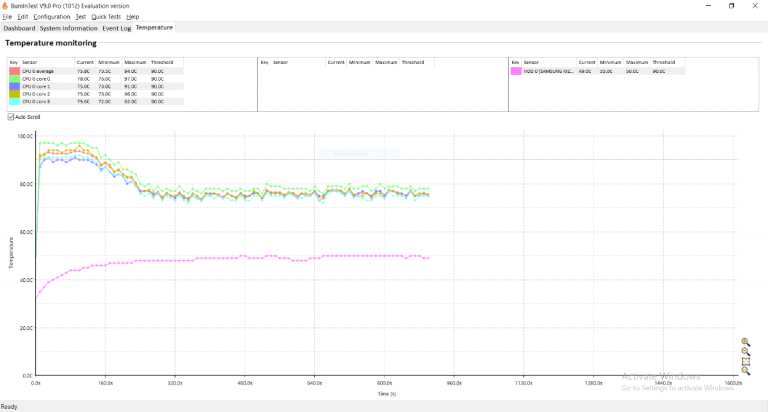Click the Threshold column header in CPU table
The width and height of the screenshot is (768, 412).
pyautogui.click(x=161, y=62)
